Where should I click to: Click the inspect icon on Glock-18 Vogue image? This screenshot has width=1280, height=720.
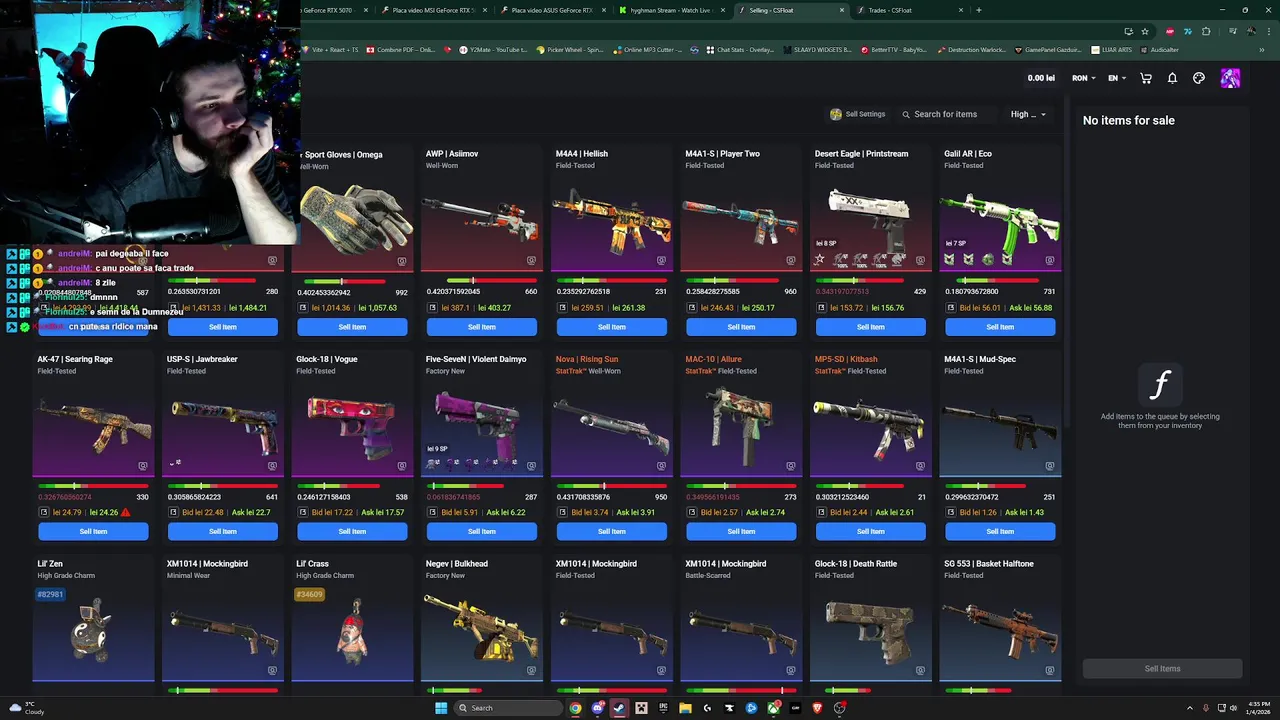coord(401,466)
